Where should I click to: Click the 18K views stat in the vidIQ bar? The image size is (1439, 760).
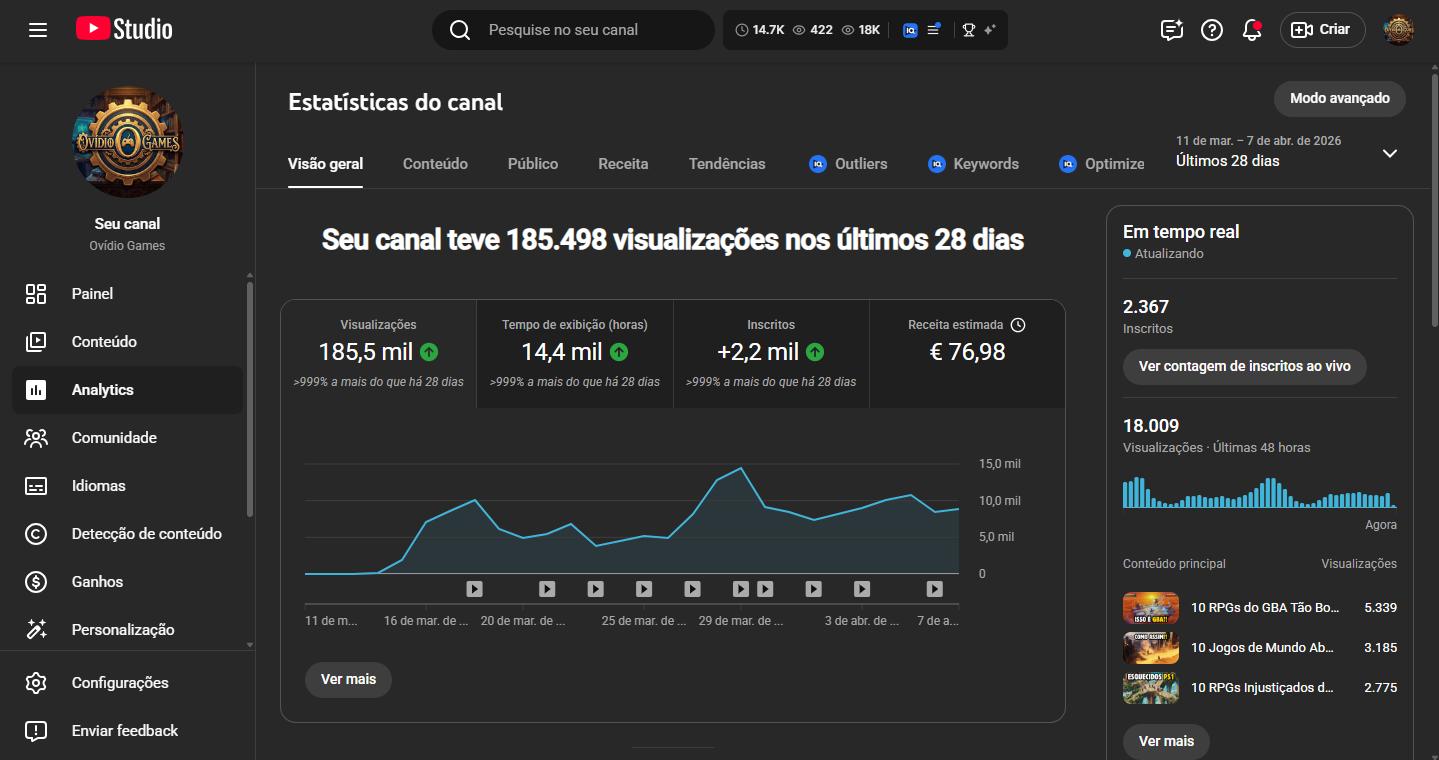[860, 30]
